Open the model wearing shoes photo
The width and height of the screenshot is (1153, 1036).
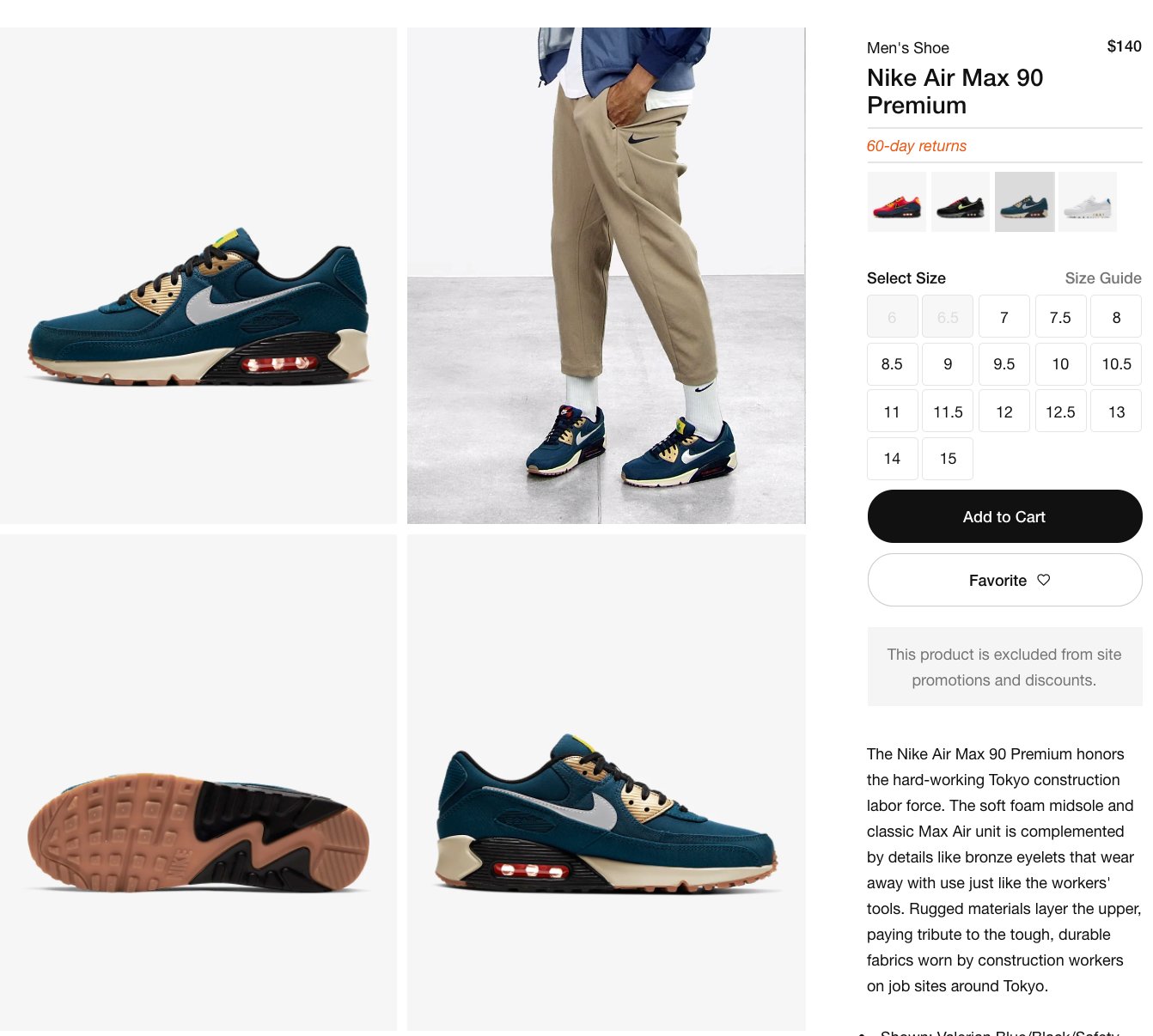606,276
